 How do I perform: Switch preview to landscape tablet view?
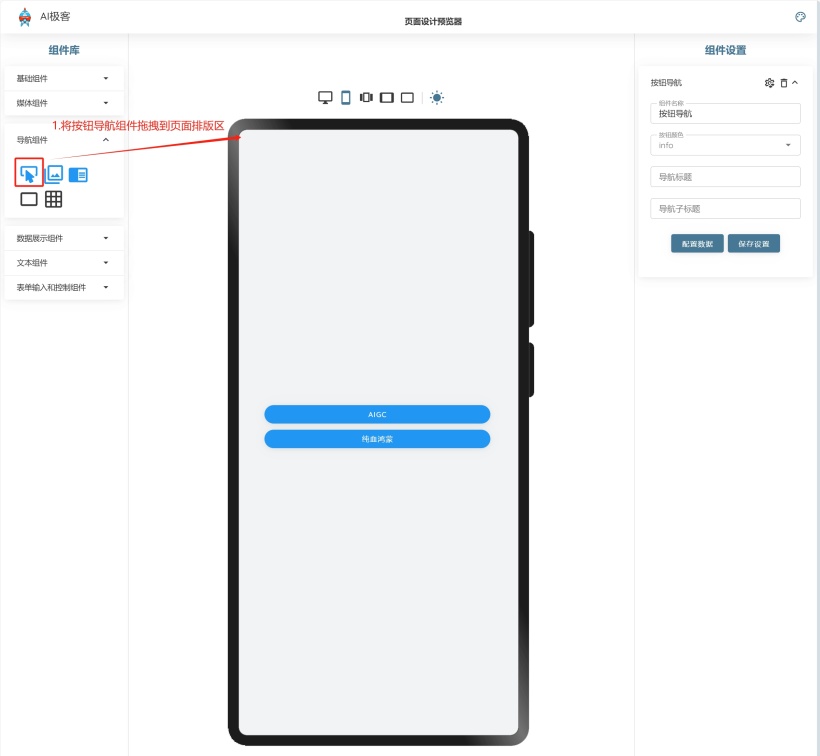pyautogui.click(x=387, y=97)
